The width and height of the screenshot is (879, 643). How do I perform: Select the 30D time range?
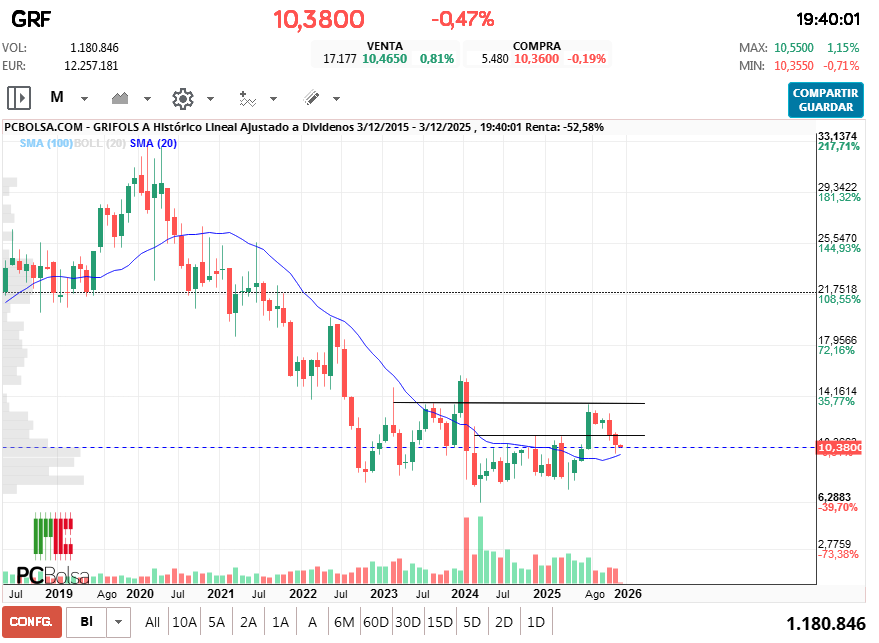point(408,622)
